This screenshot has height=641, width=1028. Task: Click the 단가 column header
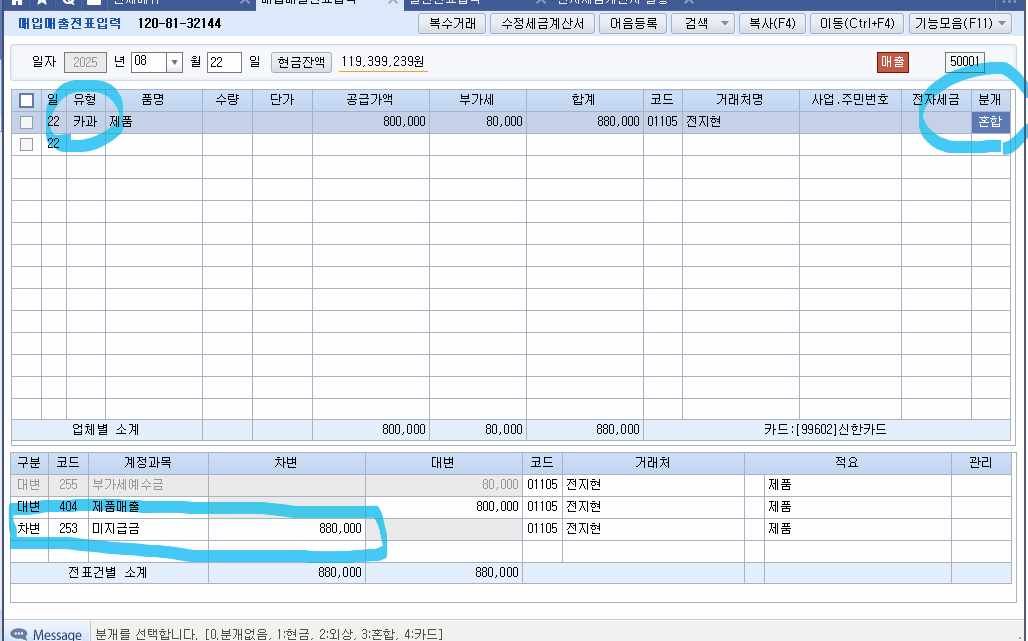(282, 100)
